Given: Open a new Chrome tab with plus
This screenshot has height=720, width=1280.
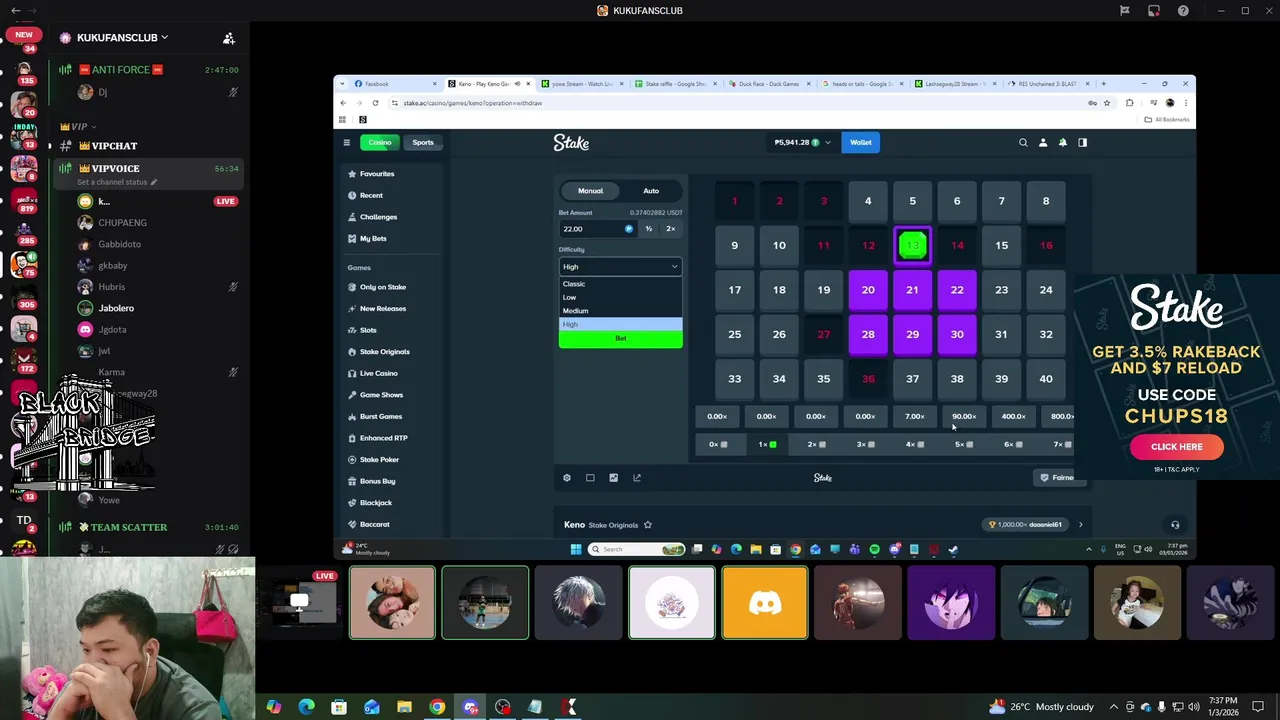Looking at the screenshot, I should click(1103, 84).
